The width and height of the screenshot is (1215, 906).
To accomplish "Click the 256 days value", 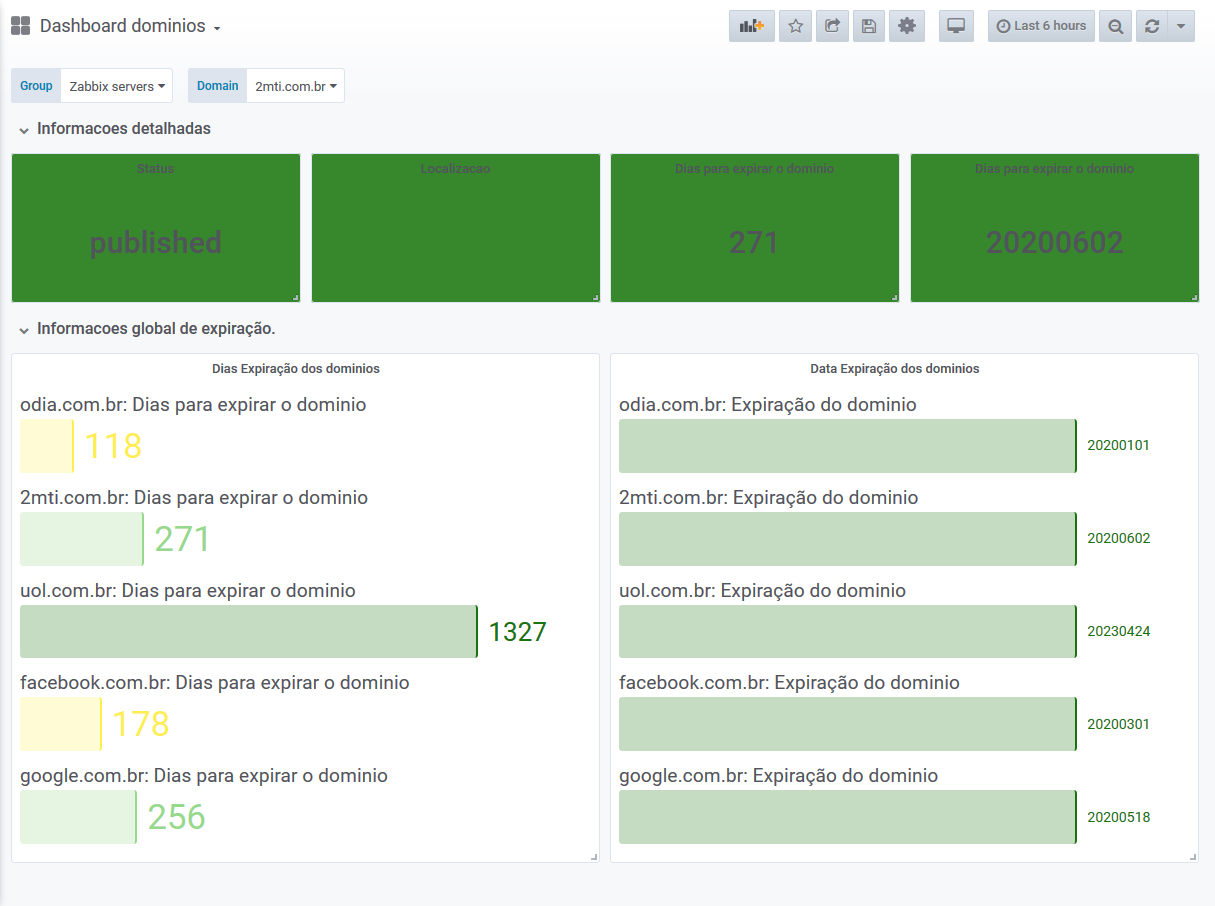I will click(x=177, y=817).
